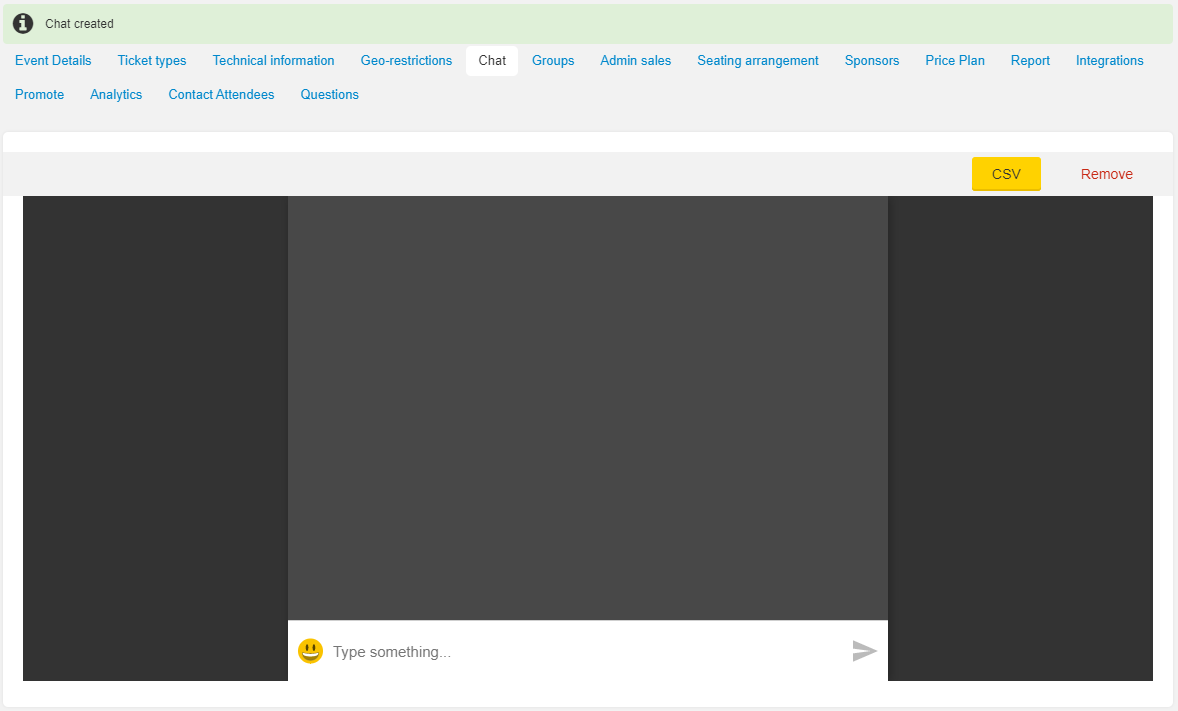Open the Groups tab
1178x711 pixels.
pyautogui.click(x=553, y=61)
